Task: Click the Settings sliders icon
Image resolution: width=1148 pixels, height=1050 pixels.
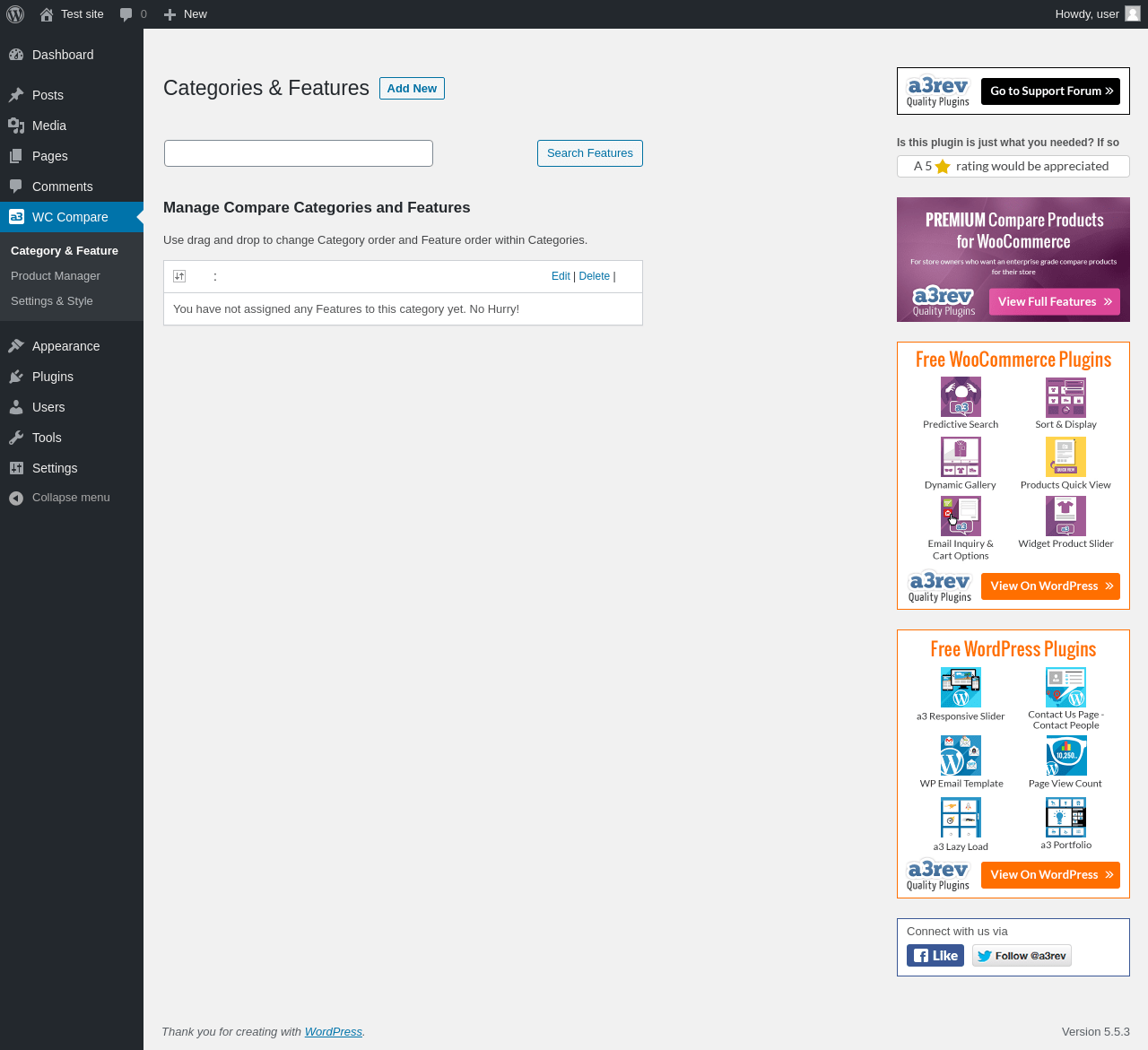Action: 16,468
